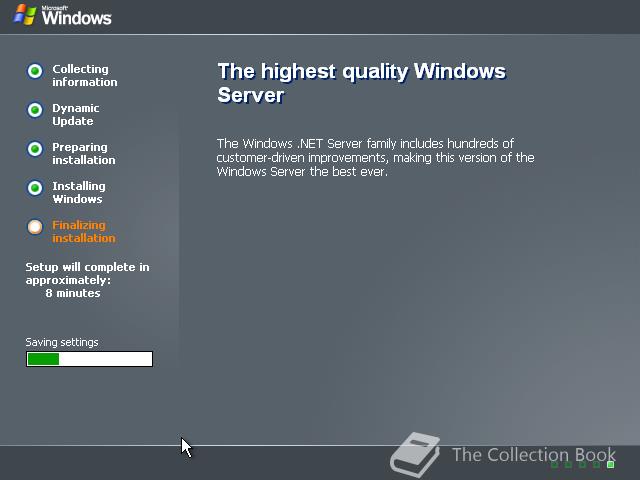Click the Dynamic Update step label
The image size is (640, 480).
(x=76, y=115)
